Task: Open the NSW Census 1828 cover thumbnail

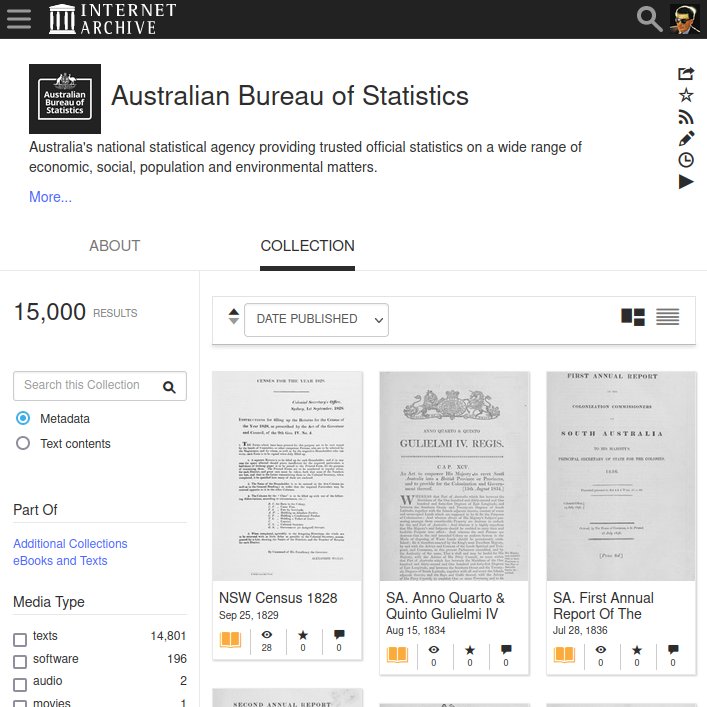Action: (x=287, y=476)
